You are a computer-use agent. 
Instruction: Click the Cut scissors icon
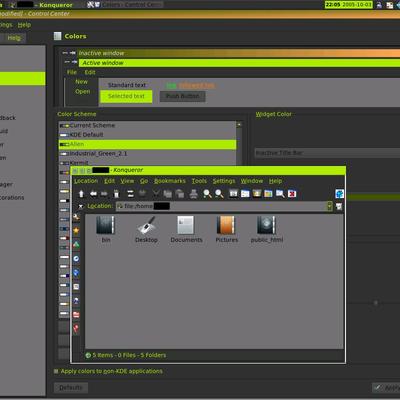[156, 194]
